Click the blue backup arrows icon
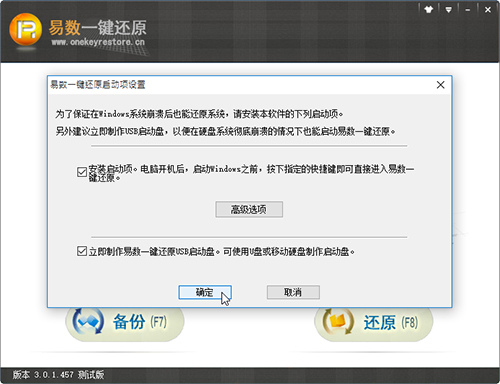500x384 pixels. click(x=88, y=322)
